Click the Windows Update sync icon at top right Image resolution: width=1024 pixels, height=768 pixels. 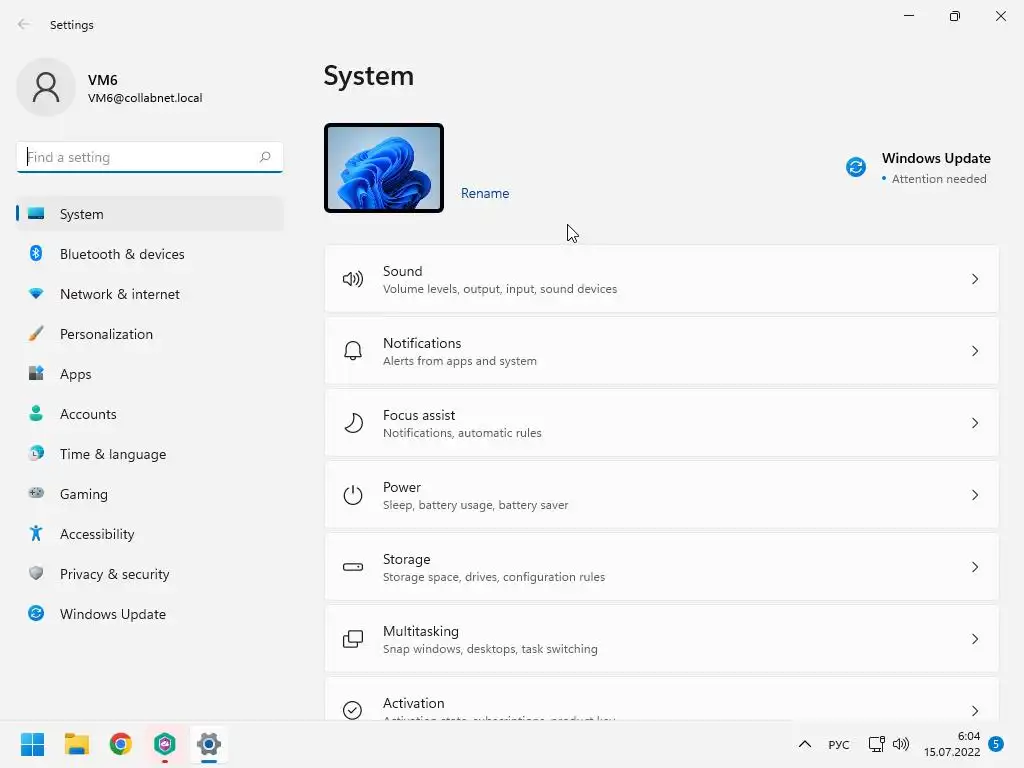(856, 167)
